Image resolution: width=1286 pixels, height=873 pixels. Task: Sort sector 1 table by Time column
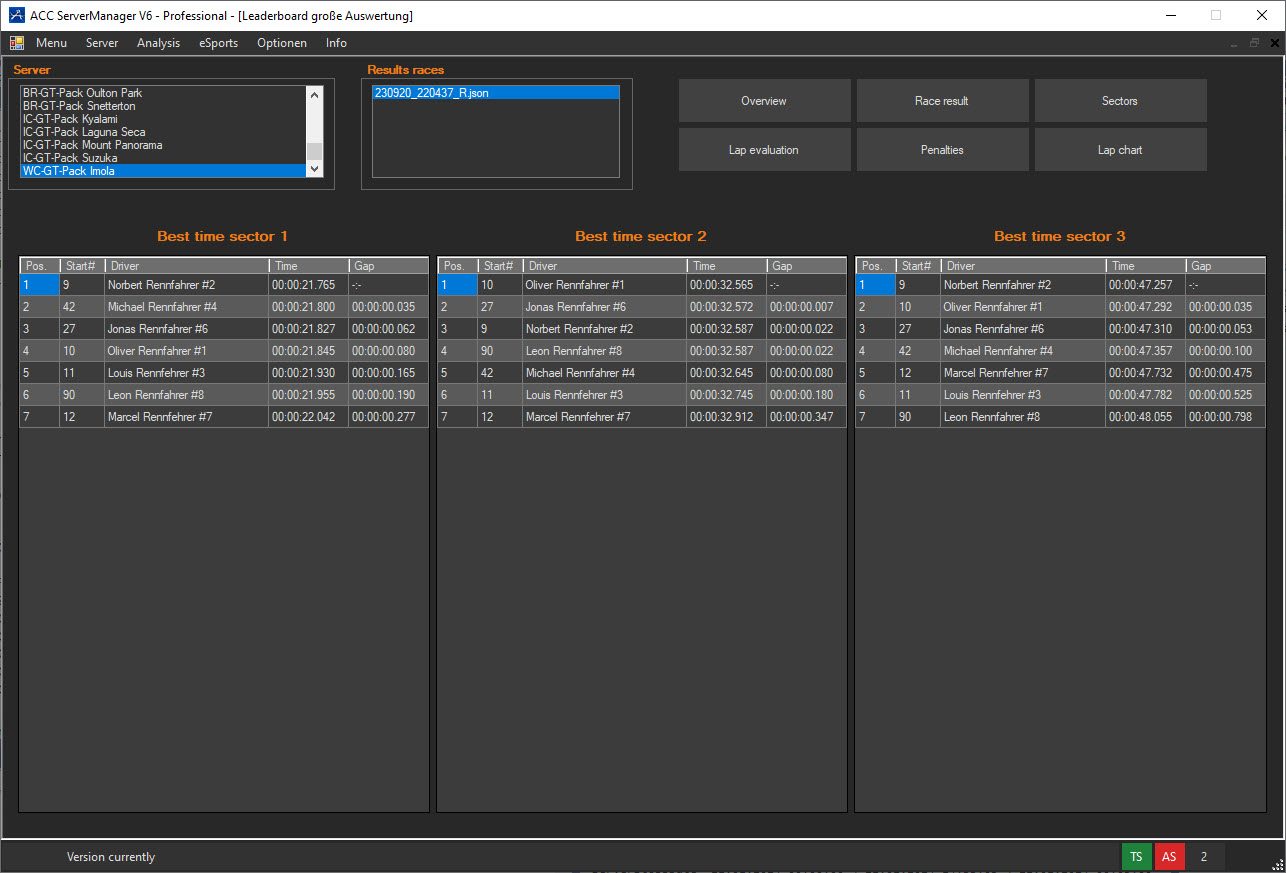tap(308, 266)
